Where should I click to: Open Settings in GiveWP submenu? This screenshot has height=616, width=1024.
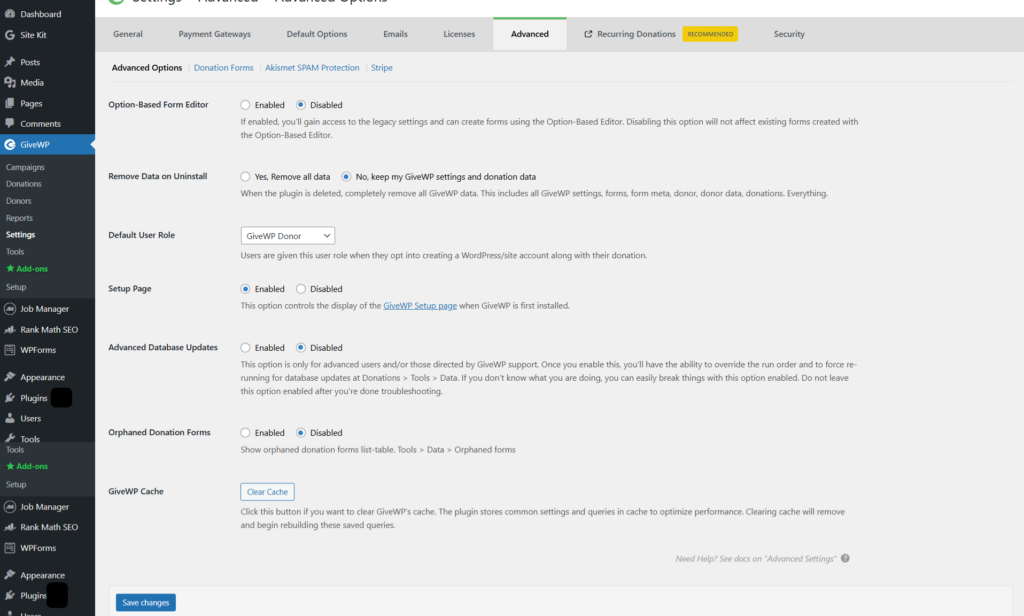20,235
